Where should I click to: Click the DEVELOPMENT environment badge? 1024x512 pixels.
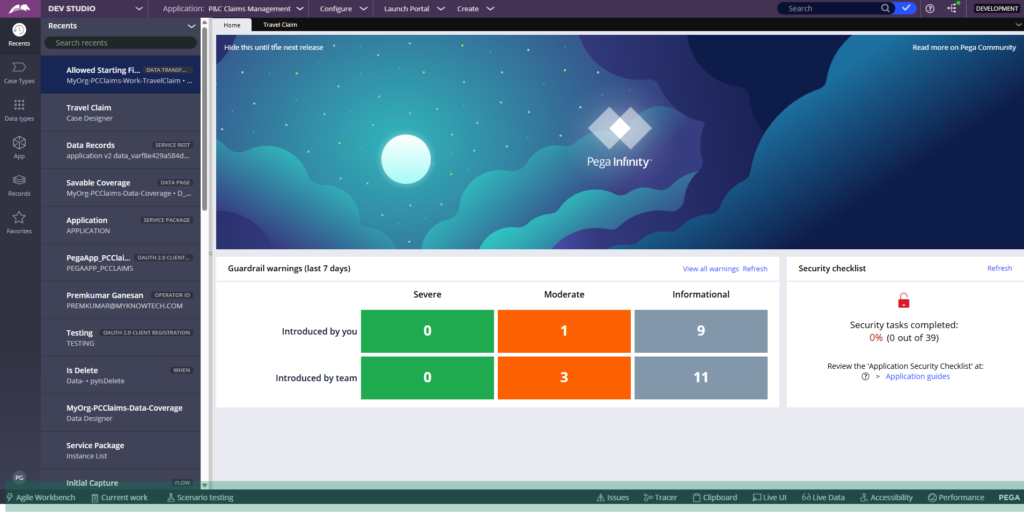coord(996,8)
